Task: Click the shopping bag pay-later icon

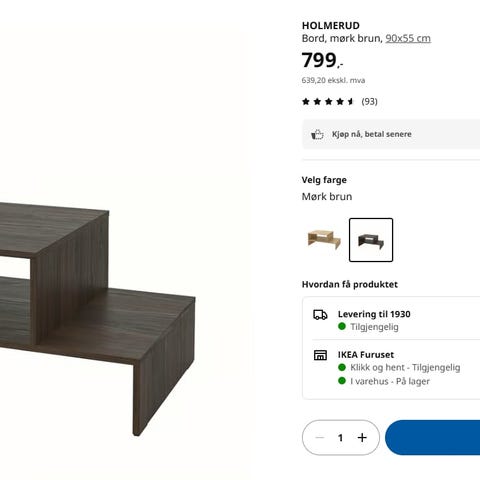Action: coord(317,134)
